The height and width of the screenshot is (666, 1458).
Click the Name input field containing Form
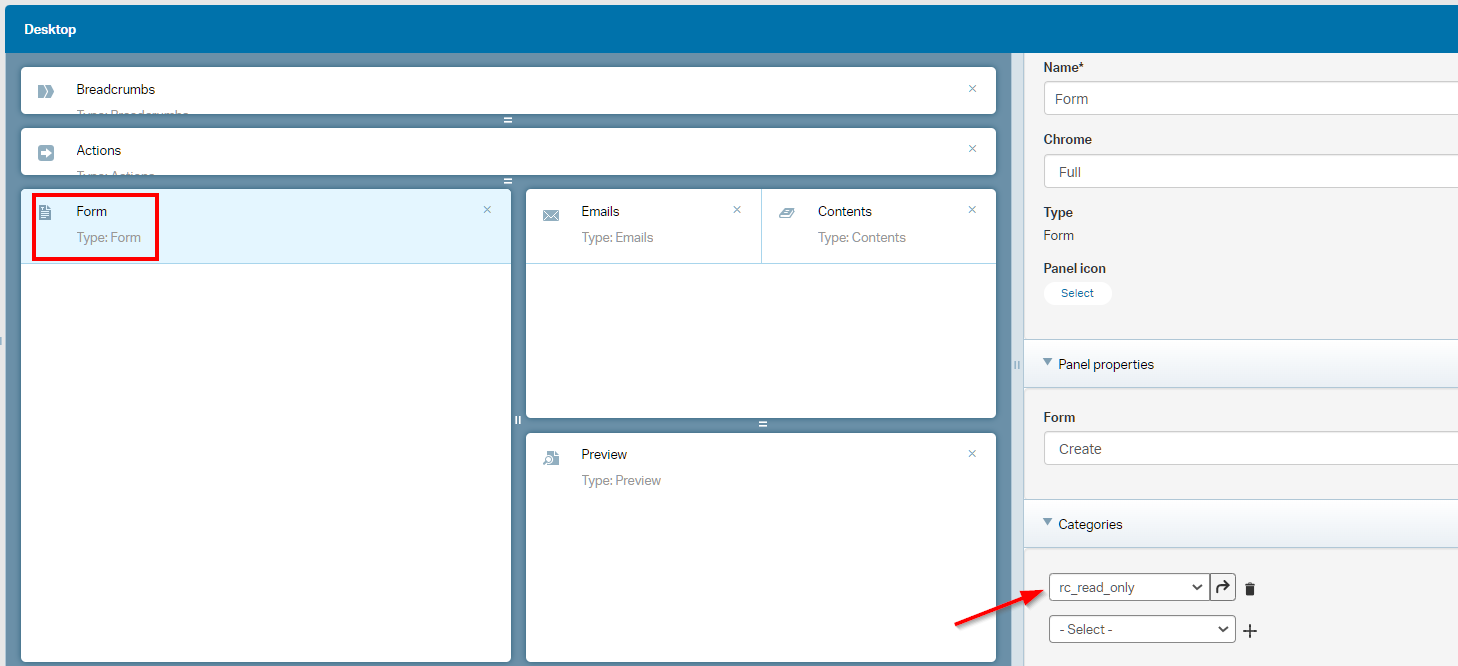1250,99
